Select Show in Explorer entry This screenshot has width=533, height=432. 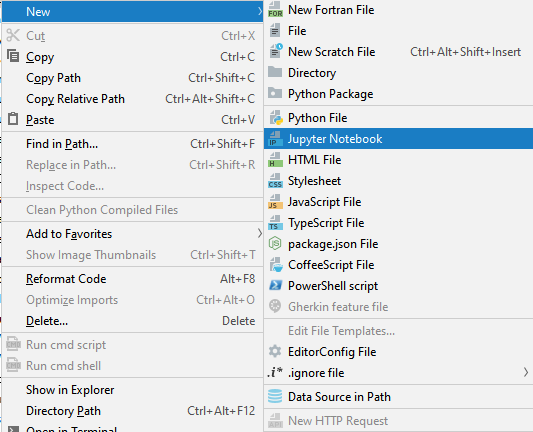click(133, 390)
